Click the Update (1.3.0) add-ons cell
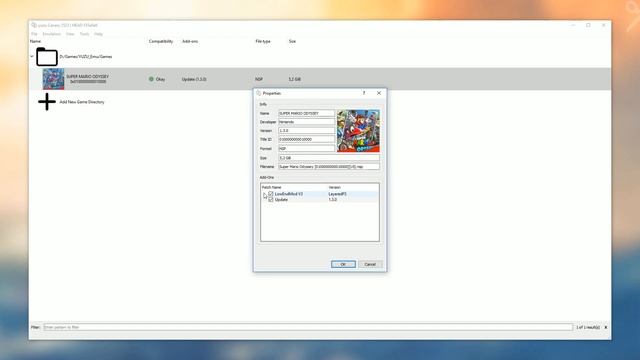Image resolution: width=640 pixels, height=360 pixels. [x=194, y=79]
